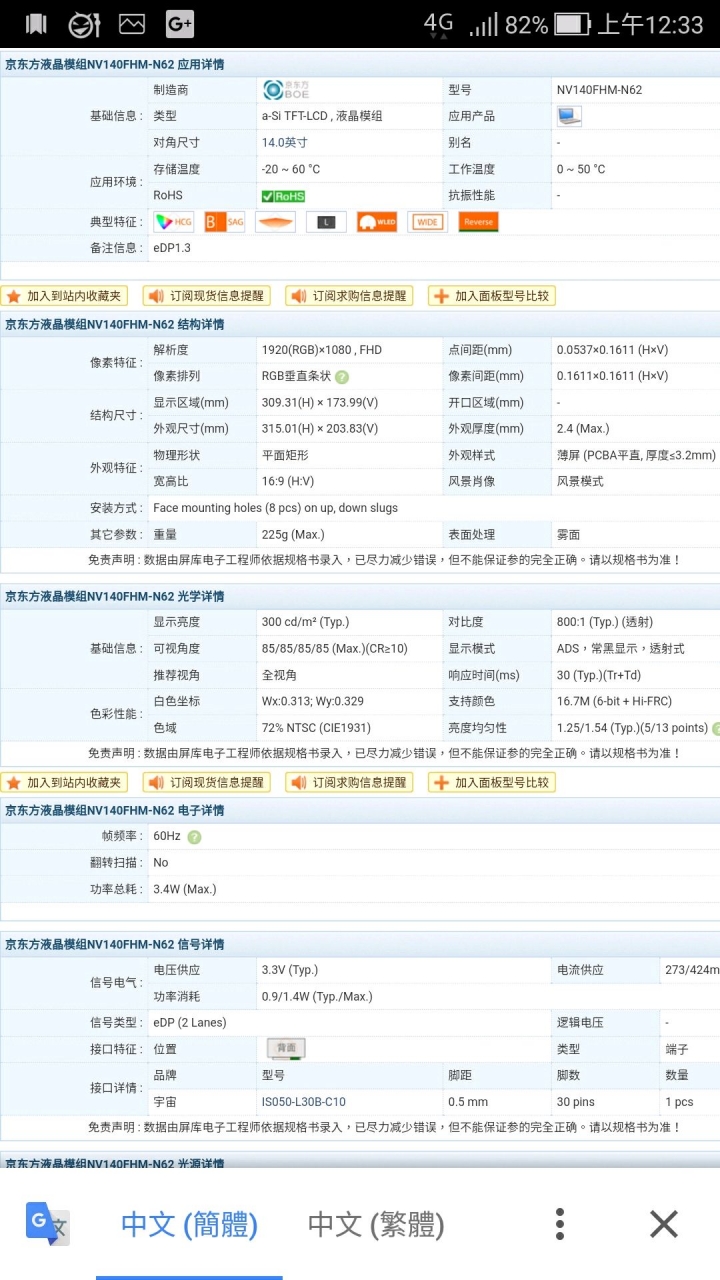The image size is (720, 1280).
Task: Click the 0.1611×0.1611 (H×V) pixel pitch value
Action: point(612,376)
